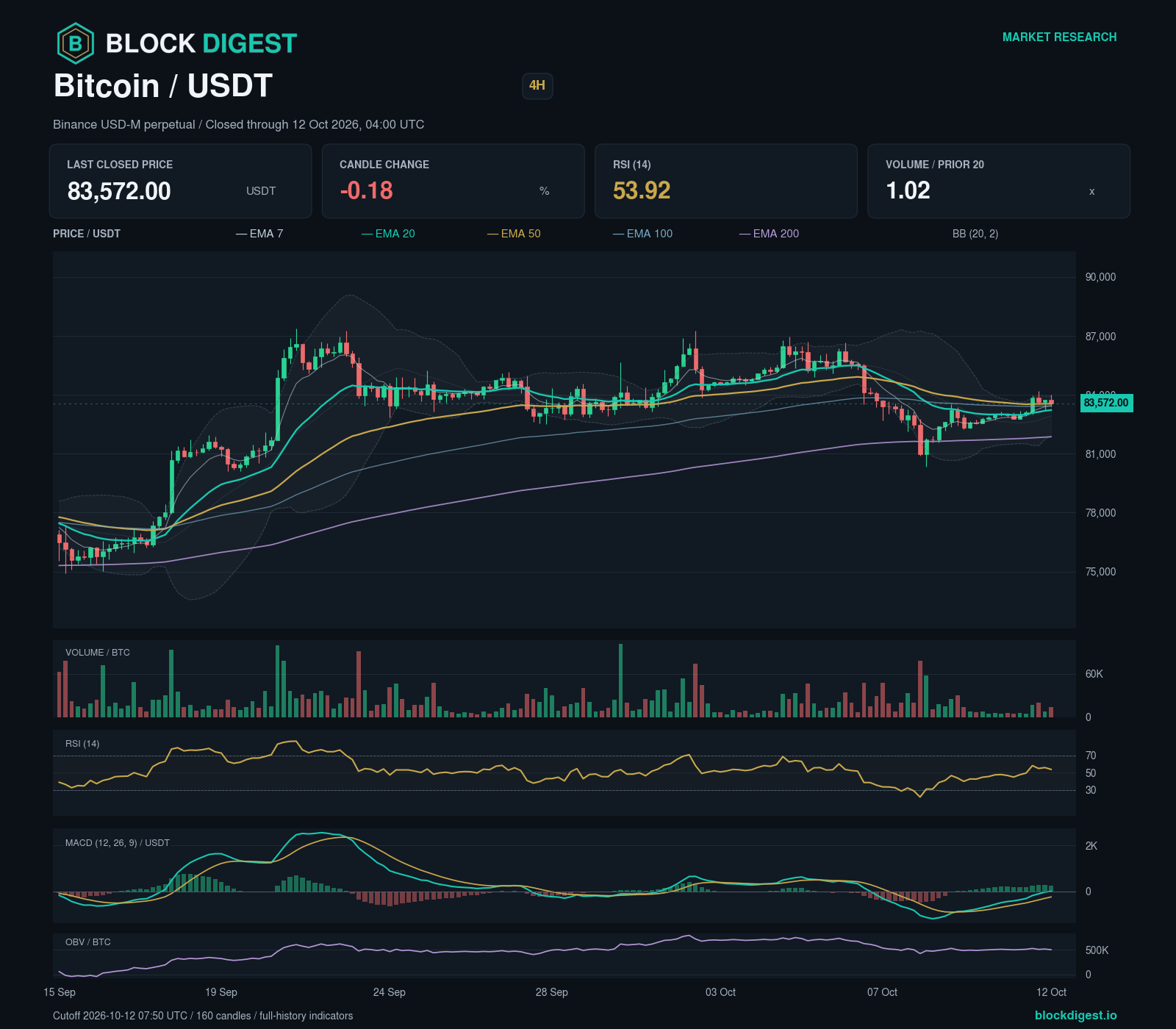Click the RSI (14) card value 53.92
1176x1029 pixels.
pos(642,191)
